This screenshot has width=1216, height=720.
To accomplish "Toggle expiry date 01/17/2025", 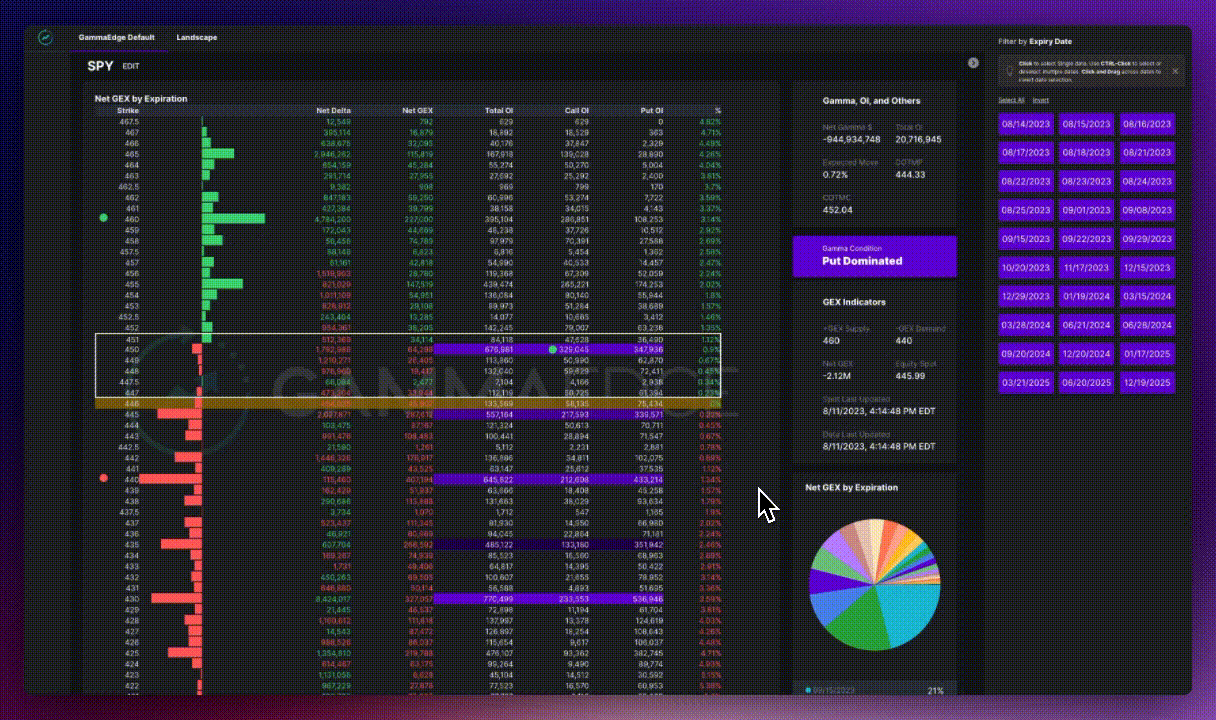I will point(1147,355).
